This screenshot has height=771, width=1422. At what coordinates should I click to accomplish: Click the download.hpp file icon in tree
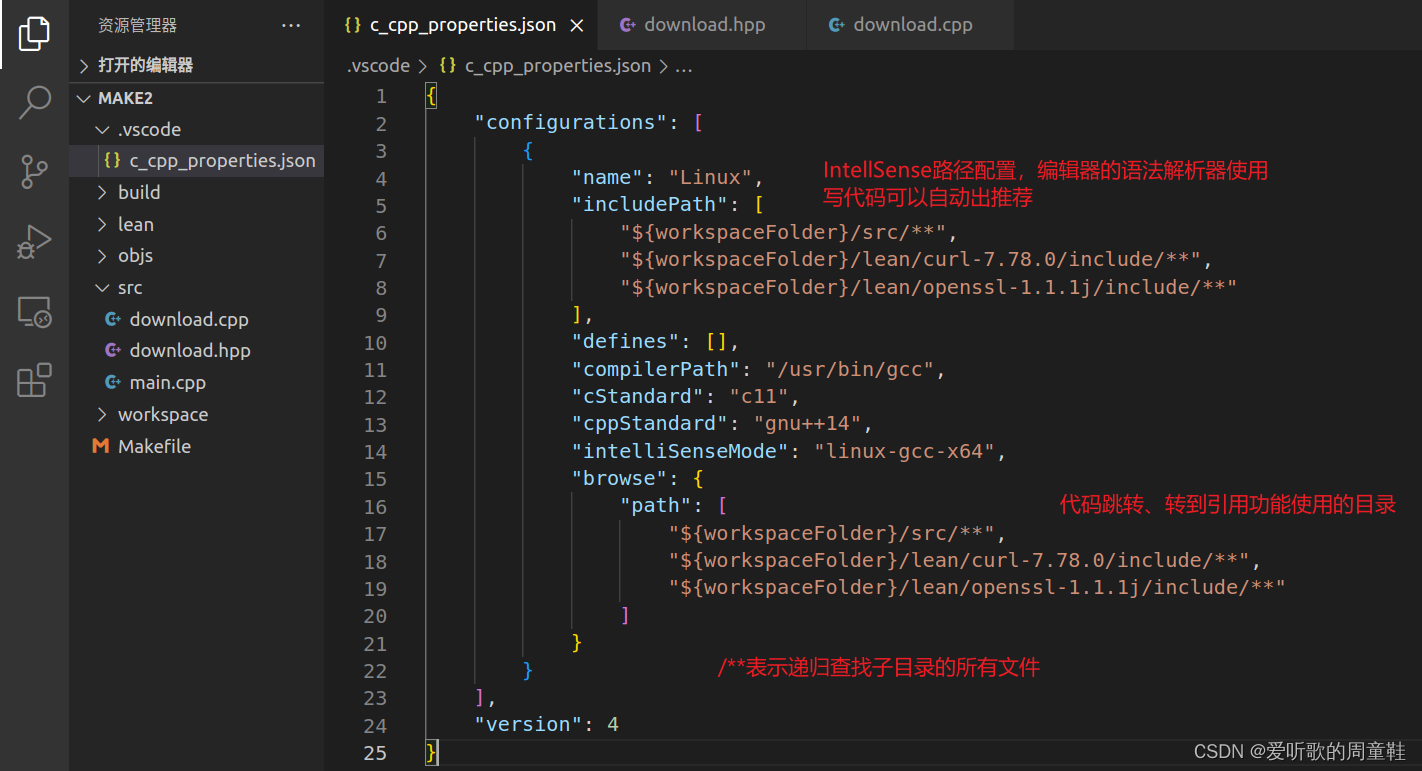[113, 351]
